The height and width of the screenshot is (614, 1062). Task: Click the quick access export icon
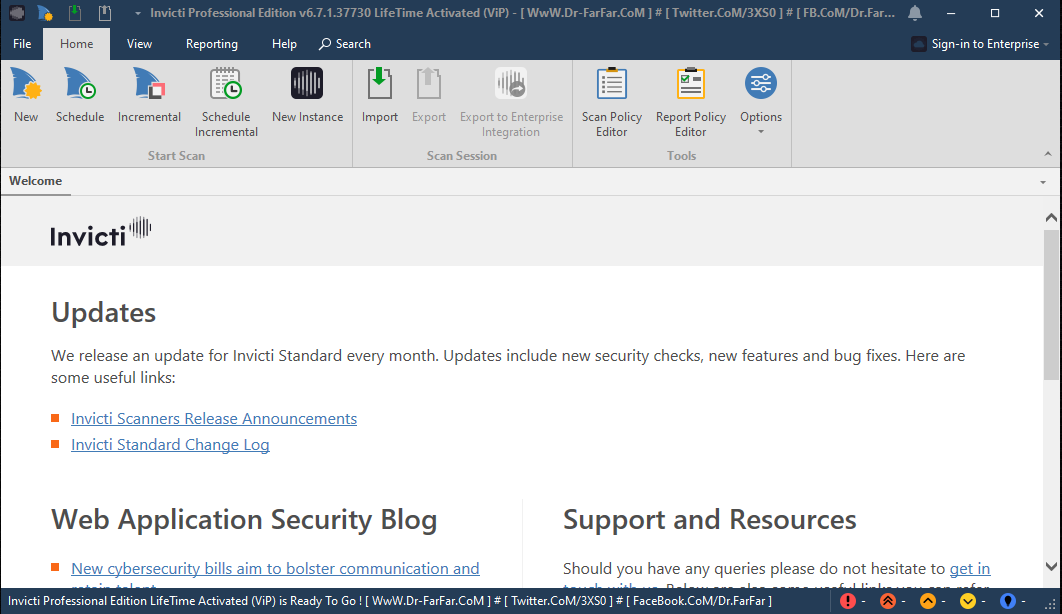pos(104,13)
